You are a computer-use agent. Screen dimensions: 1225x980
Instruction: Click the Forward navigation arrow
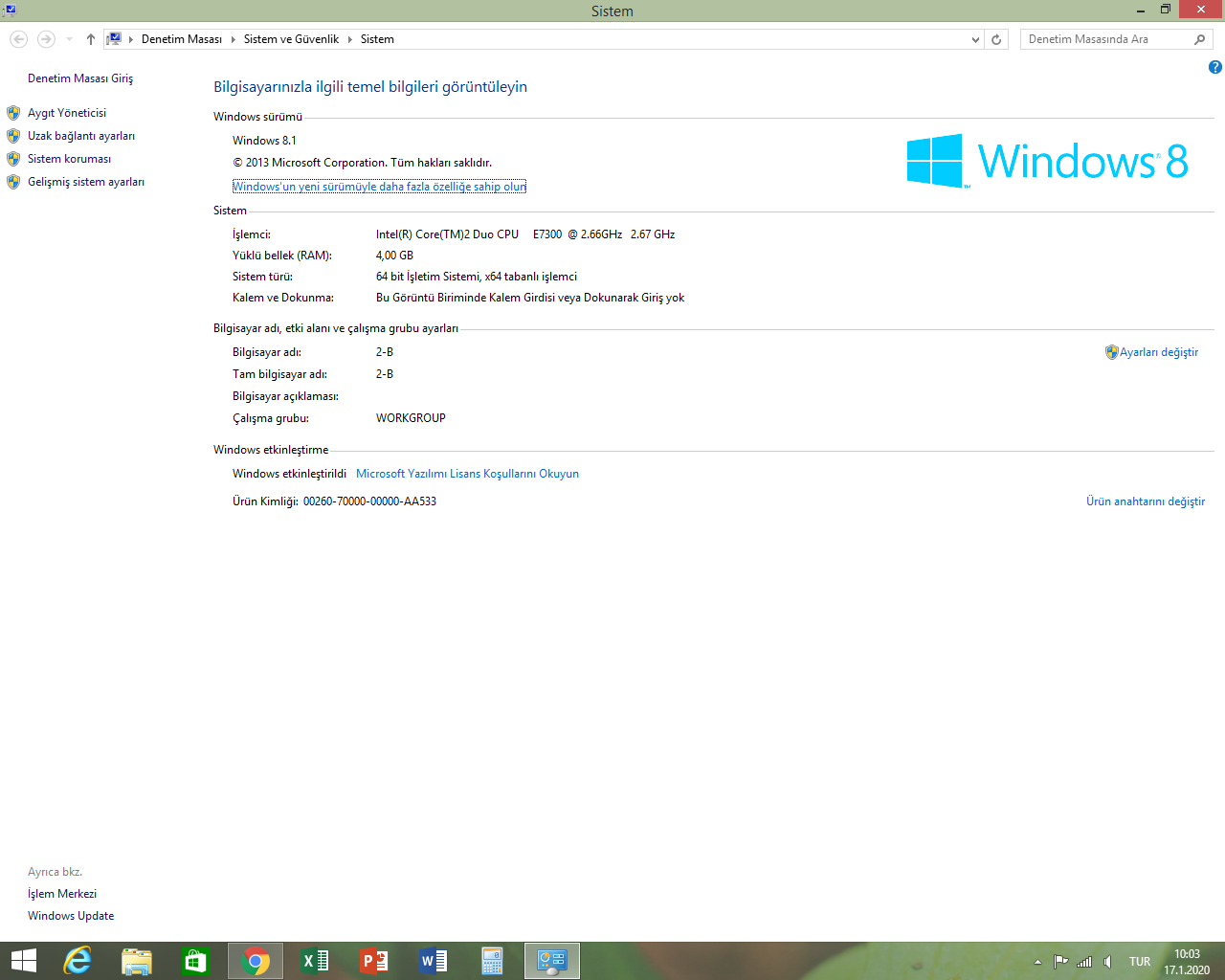tap(45, 39)
